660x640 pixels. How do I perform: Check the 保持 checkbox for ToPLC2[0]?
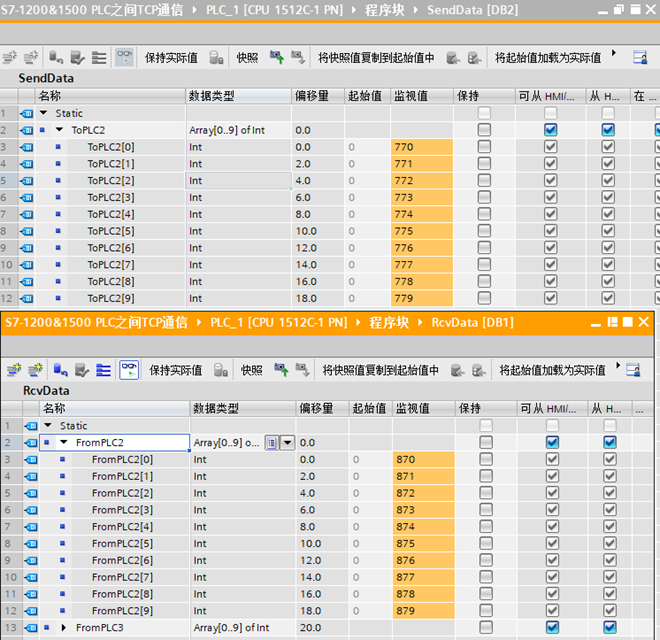pos(485,147)
